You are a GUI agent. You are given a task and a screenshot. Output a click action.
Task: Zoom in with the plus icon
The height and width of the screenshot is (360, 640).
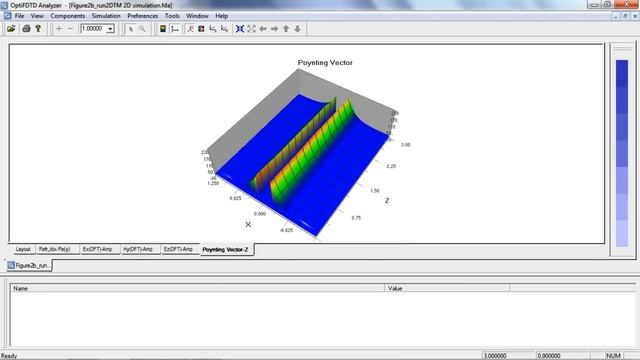[x=59, y=29]
